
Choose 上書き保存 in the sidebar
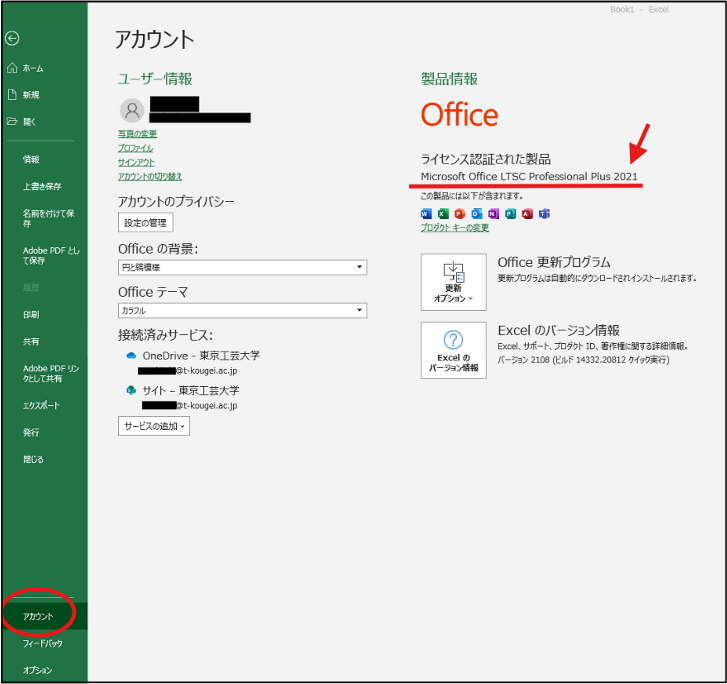pyautogui.click(x=42, y=186)
